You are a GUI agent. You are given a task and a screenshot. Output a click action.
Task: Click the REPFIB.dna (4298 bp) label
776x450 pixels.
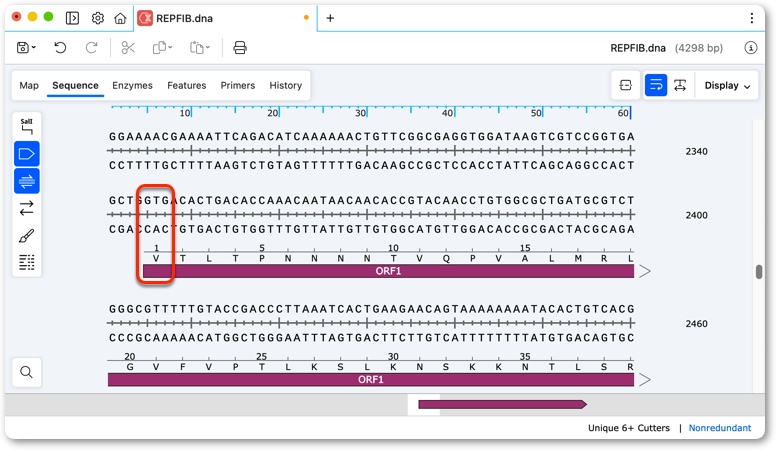pyautogui.click(x=666, y=48)
